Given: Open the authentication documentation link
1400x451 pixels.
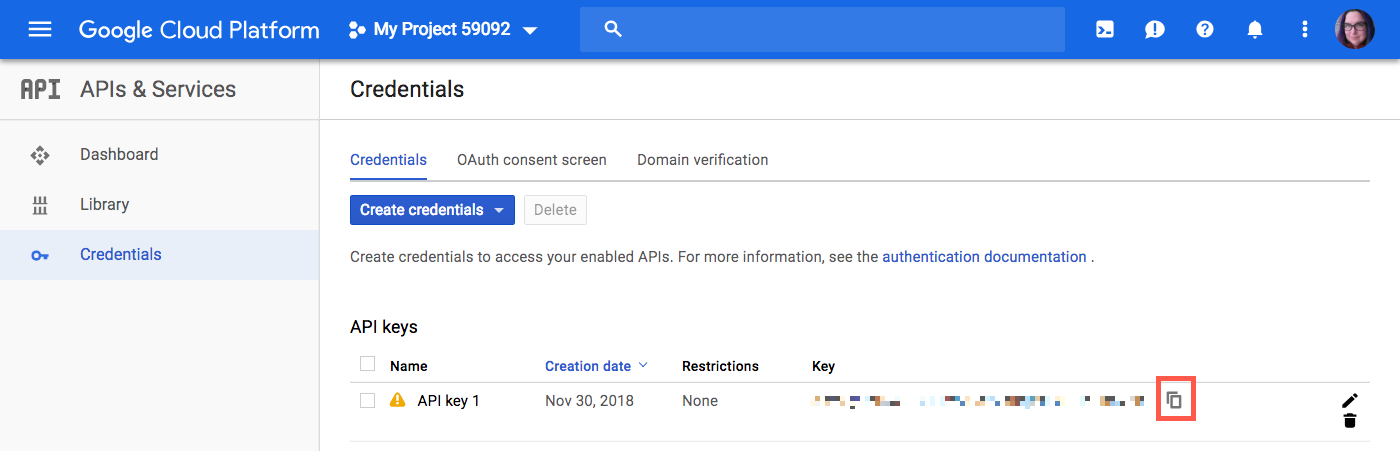Looking at the screenshot, I should click(984, 257).
